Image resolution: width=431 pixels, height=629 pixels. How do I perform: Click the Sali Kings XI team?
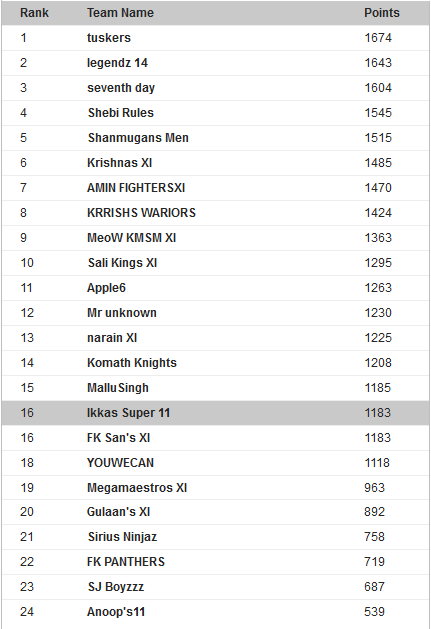pyautogui.click(x=122, y=263)
